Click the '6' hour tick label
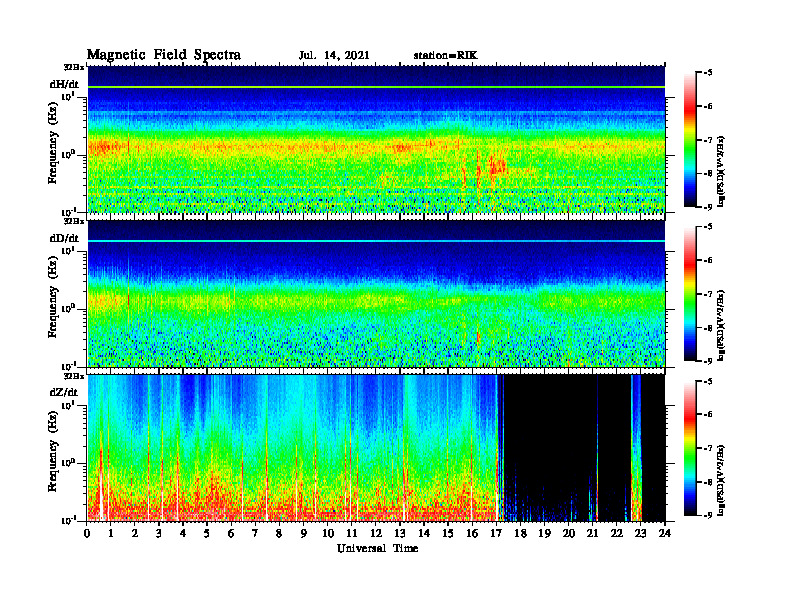Viewport: 792px width, 612px height. pos(231,534)
